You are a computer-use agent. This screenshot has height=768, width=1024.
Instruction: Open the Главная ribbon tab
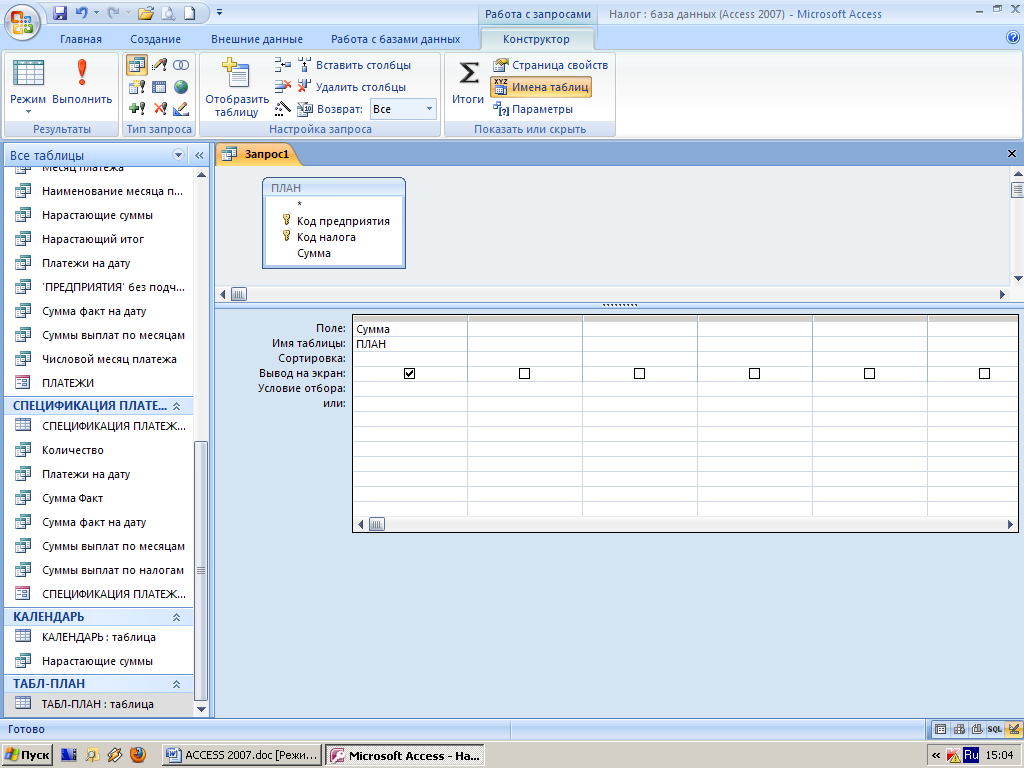81,39
